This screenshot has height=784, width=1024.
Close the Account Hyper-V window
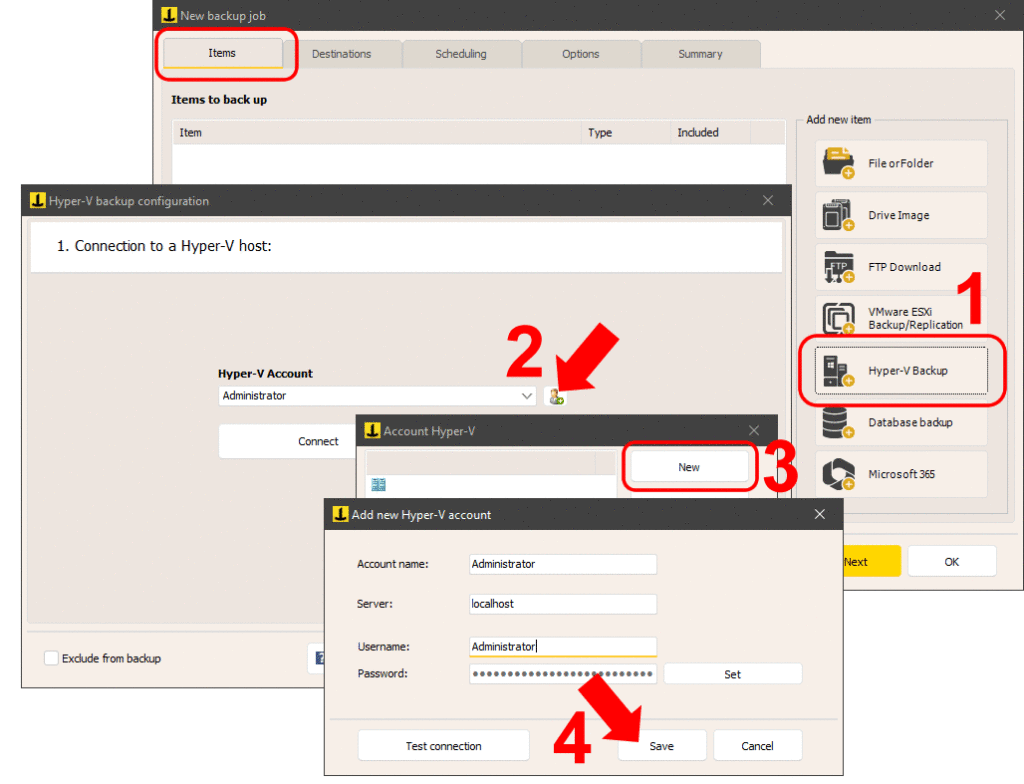click(x=754, y=431)
